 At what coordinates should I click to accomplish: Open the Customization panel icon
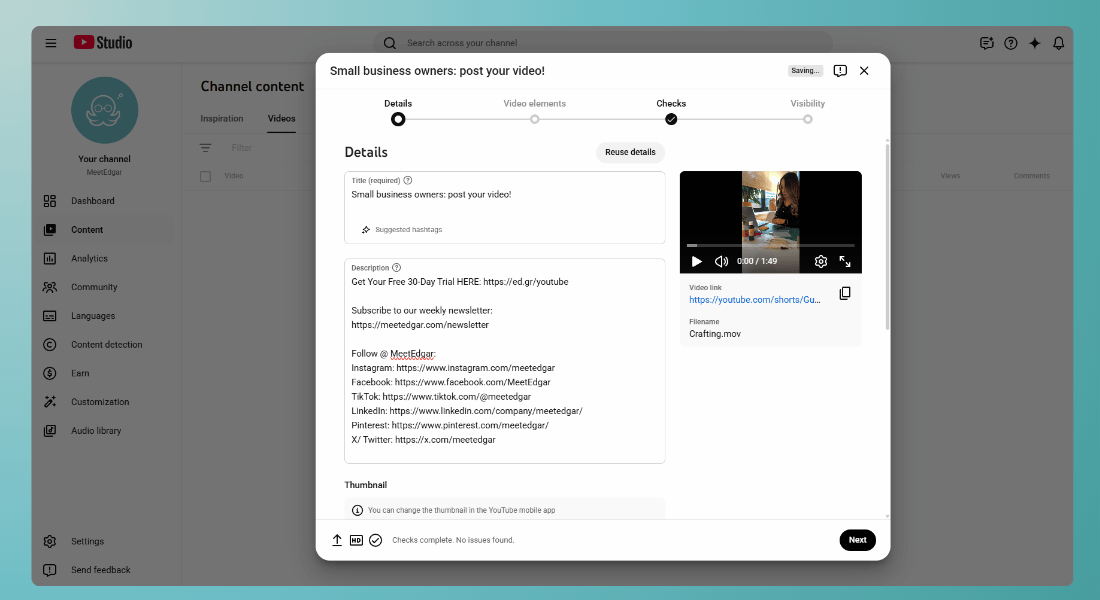click(x=49, y=401)
